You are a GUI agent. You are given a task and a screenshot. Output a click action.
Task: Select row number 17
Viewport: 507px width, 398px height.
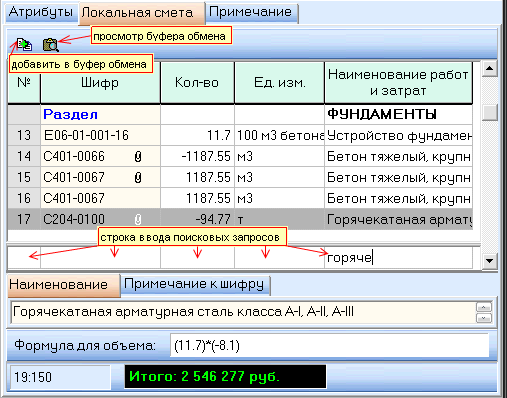click(24, 219)
